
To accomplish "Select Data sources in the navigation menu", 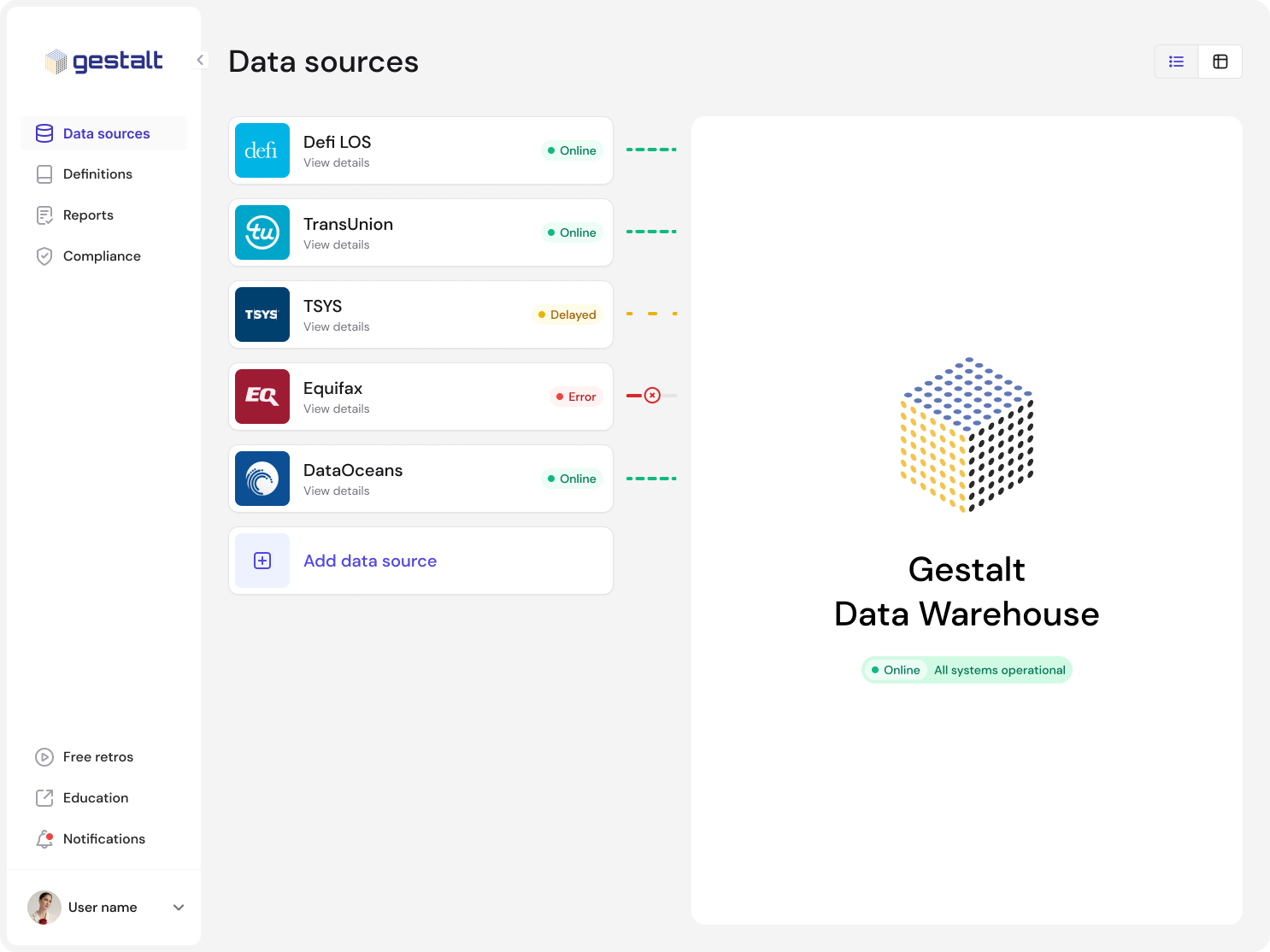I will coord(106,133).
